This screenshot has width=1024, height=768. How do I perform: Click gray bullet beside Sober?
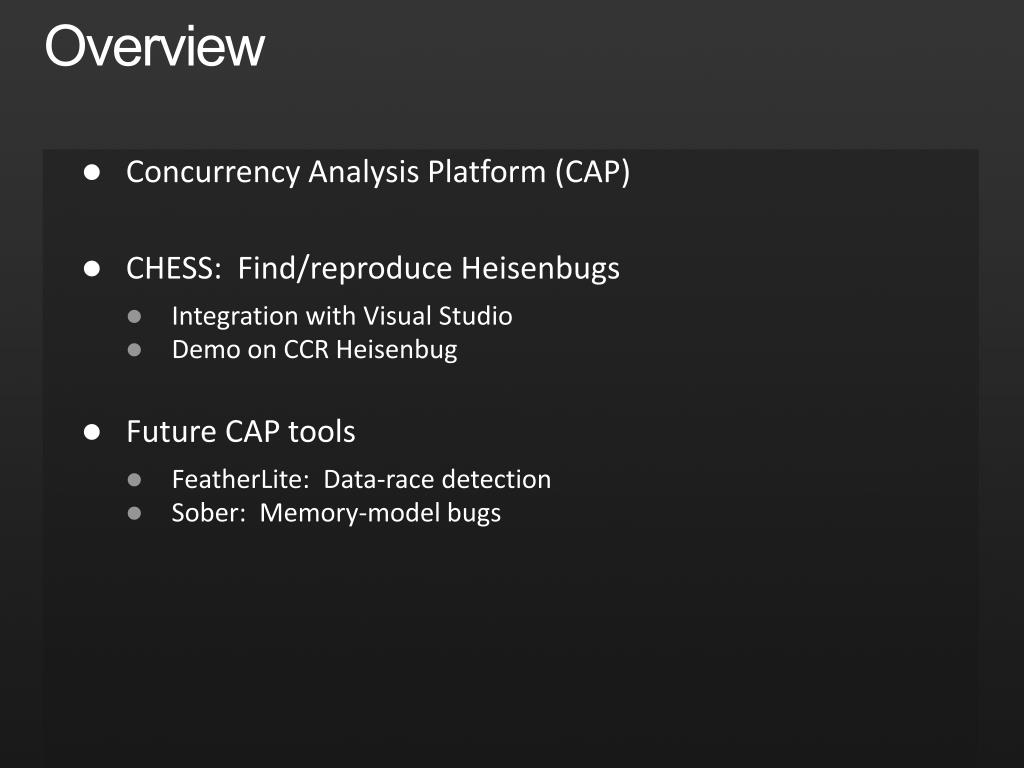pos(135,513)
